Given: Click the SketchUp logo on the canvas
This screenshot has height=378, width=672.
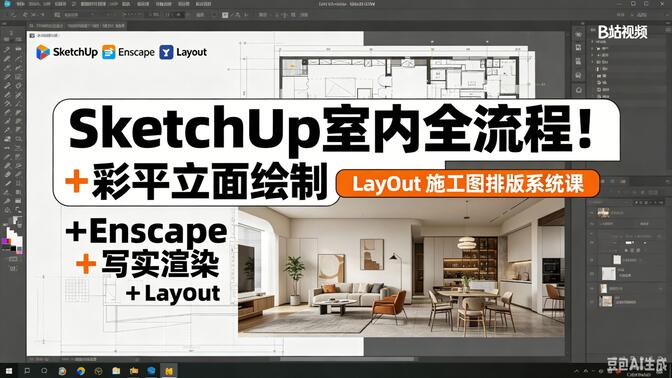Looking at the screenshot, I should coord(42,52).
